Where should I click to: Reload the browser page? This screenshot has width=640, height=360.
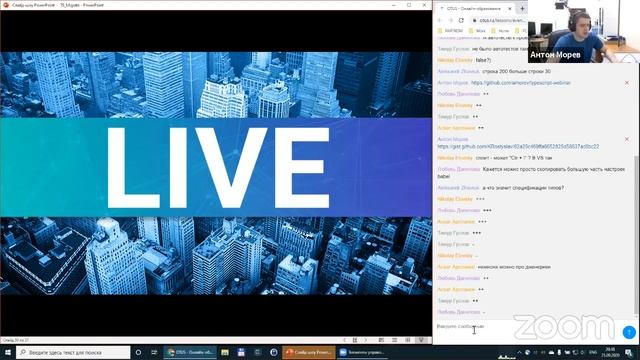click(x=461, y=20)
